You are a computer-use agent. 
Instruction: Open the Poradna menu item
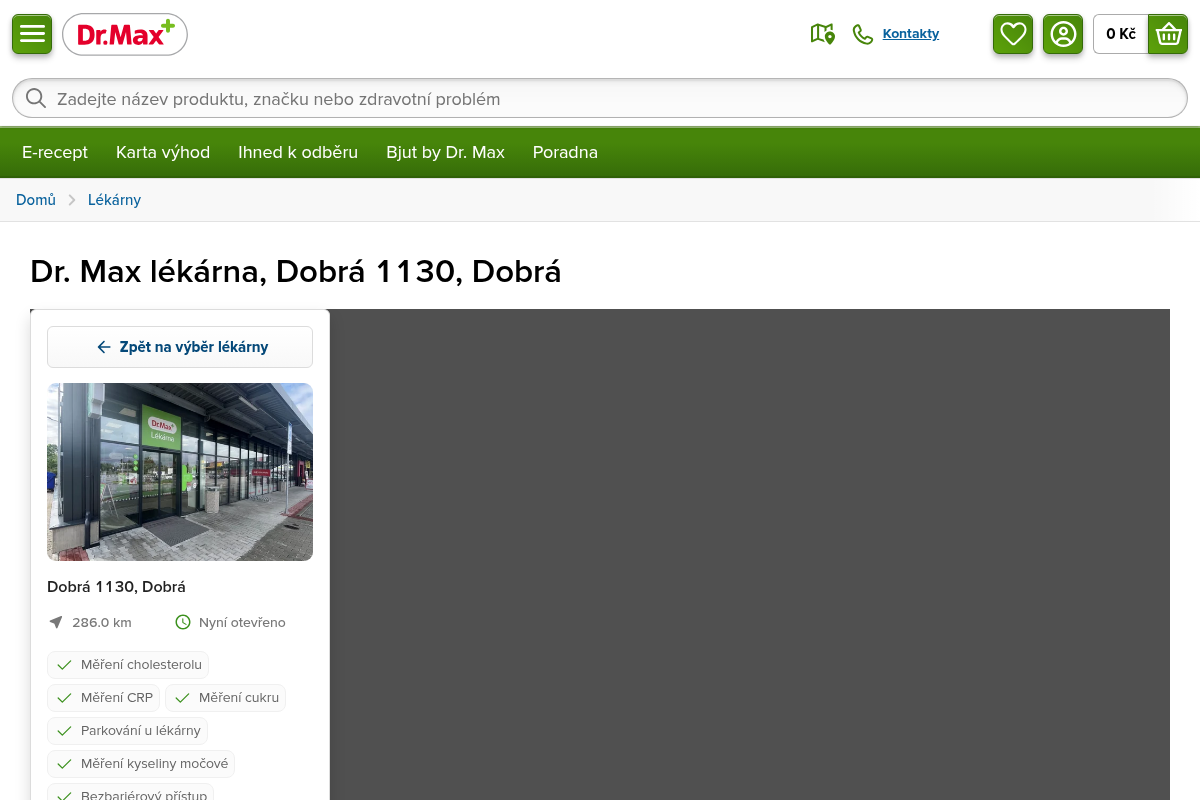click(x=565, y=152)
